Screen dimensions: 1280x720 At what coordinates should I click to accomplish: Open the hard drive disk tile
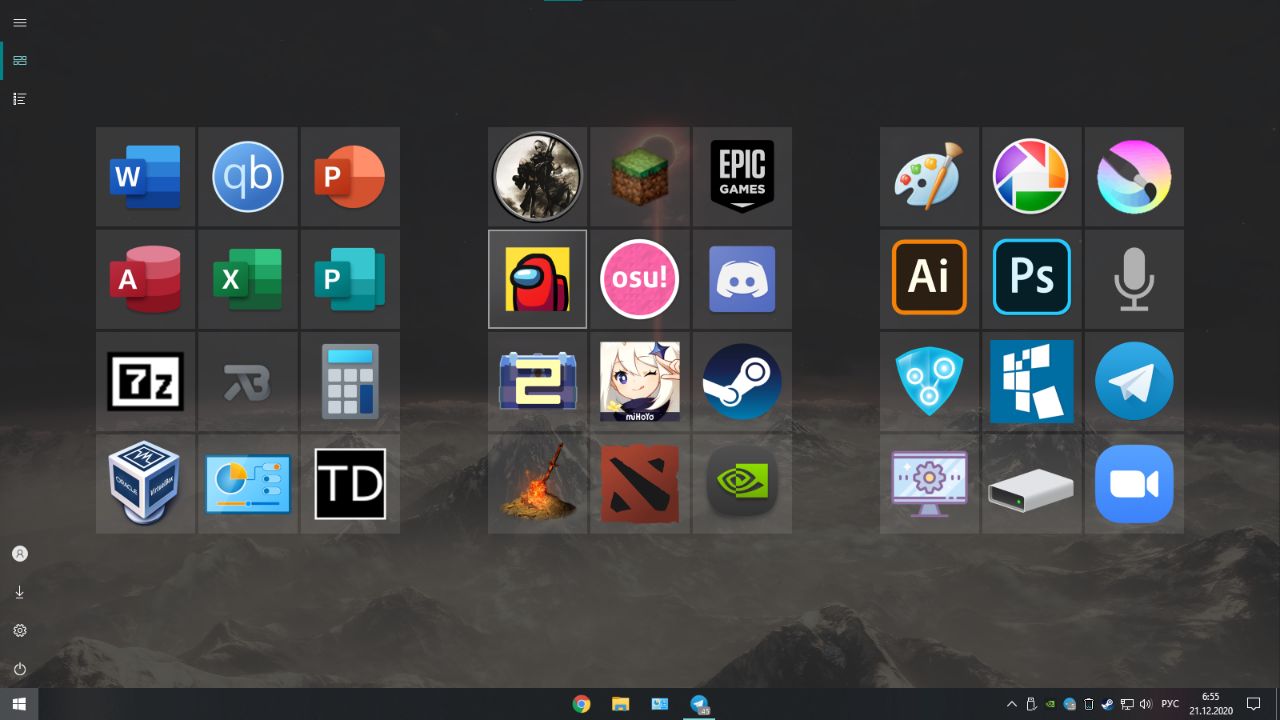1032,484
